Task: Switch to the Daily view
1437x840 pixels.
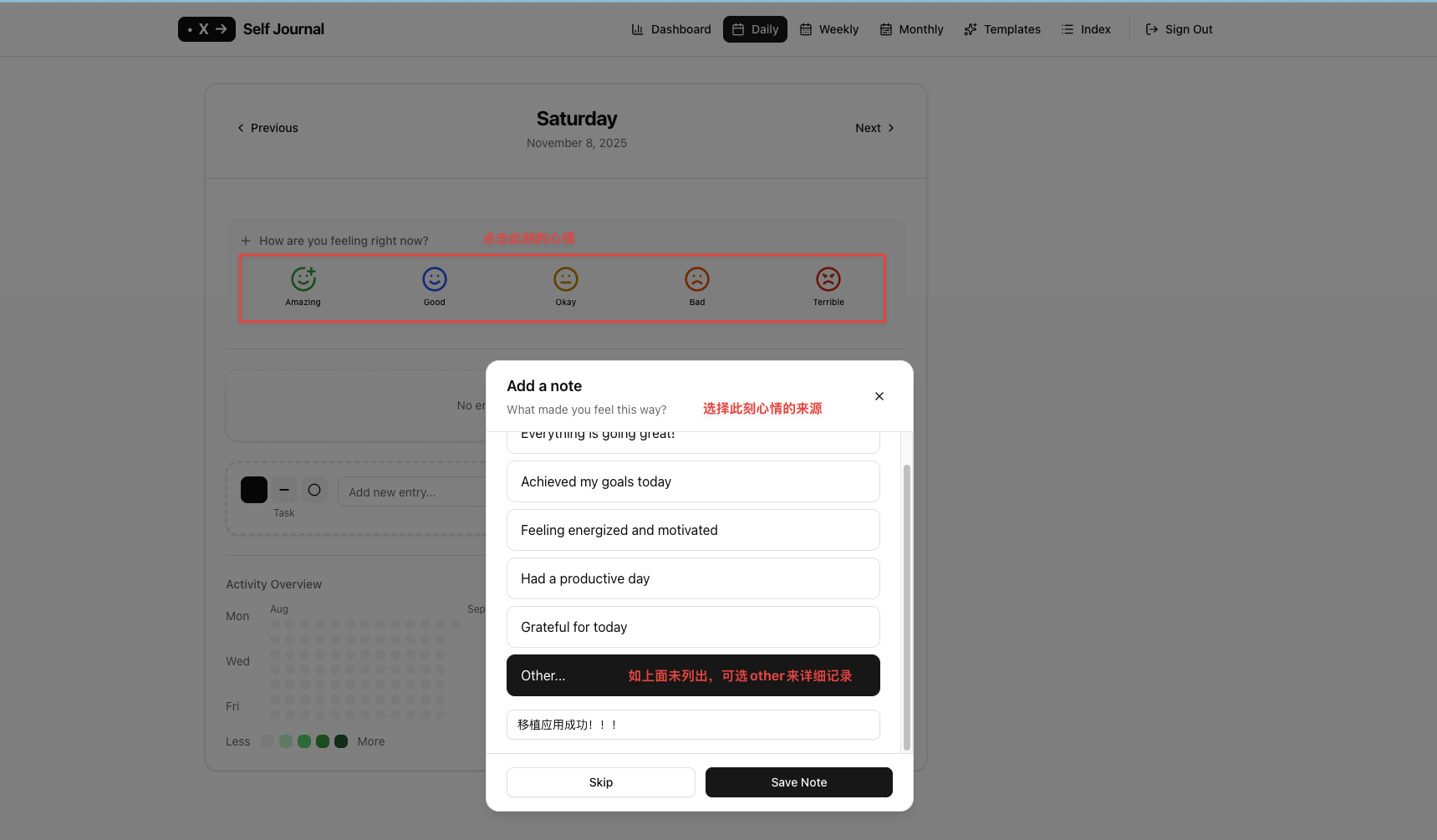Action: click(x=755, y=29)
